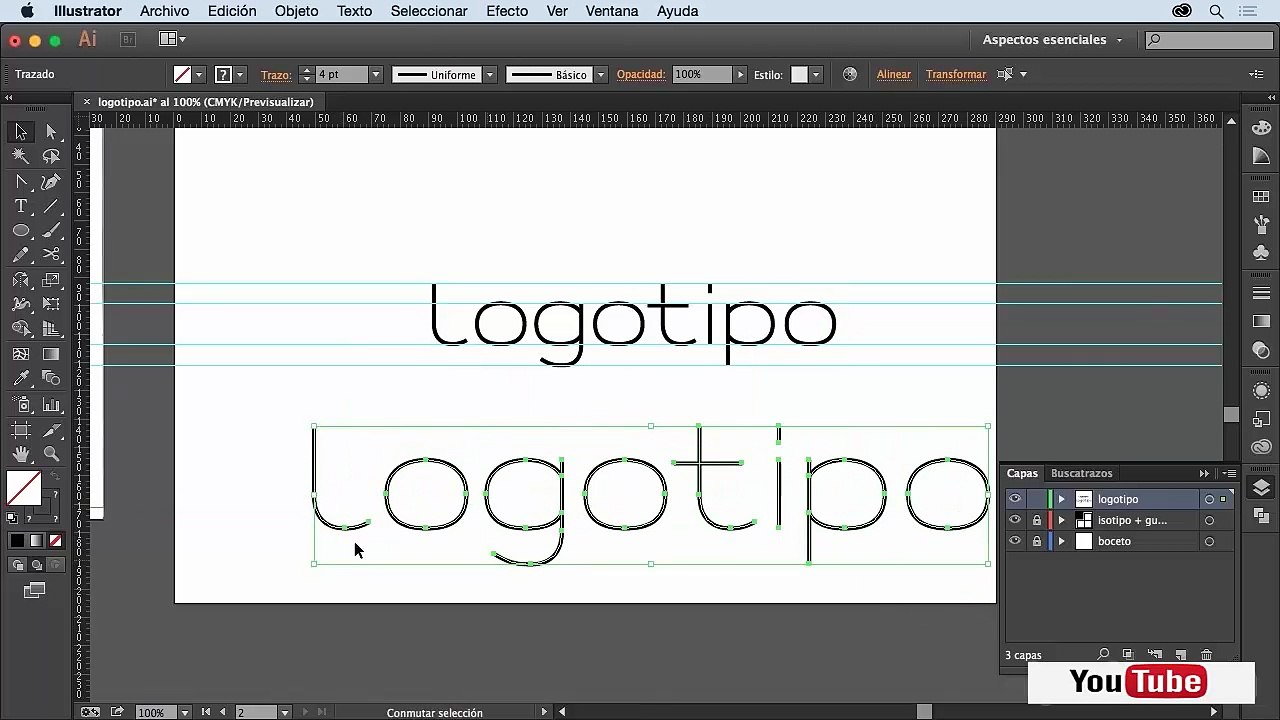Open the Uniforme width profile dropdown
The image size is (1280, 720).
[490, 74]
